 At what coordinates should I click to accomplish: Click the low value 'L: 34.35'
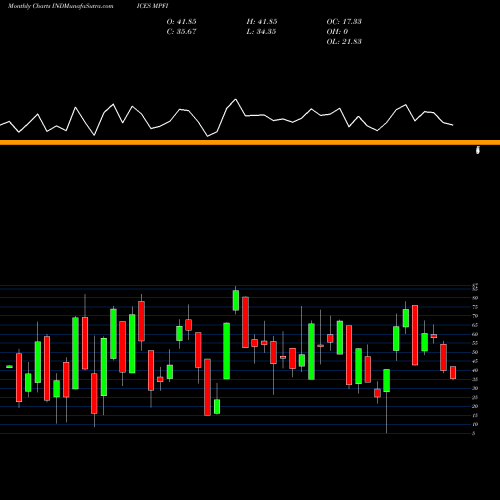pos(261,32)
